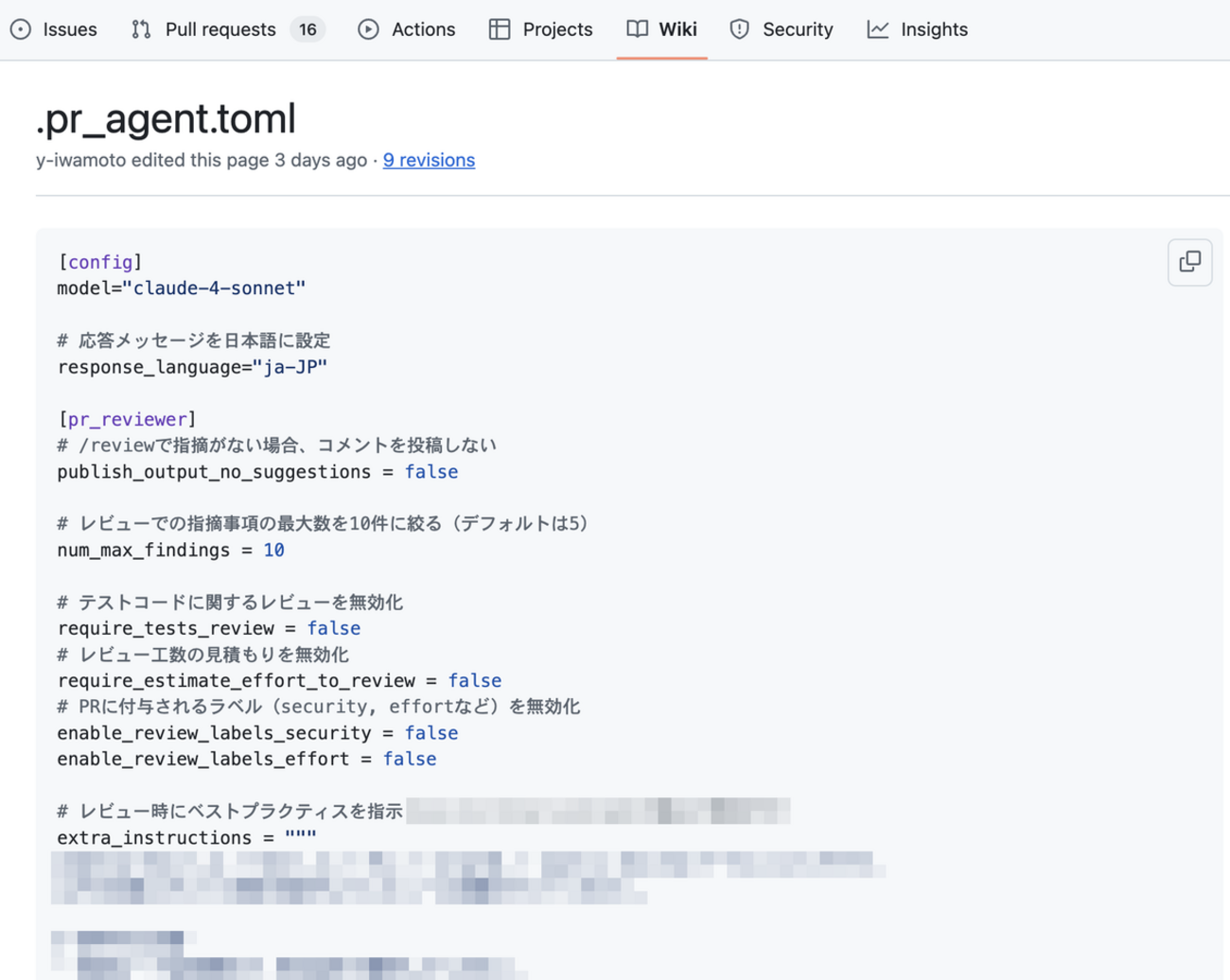1230x980 pixels.
Task: Copy the code block contents
Action: pyautogui.click(x=1189, y=262)
